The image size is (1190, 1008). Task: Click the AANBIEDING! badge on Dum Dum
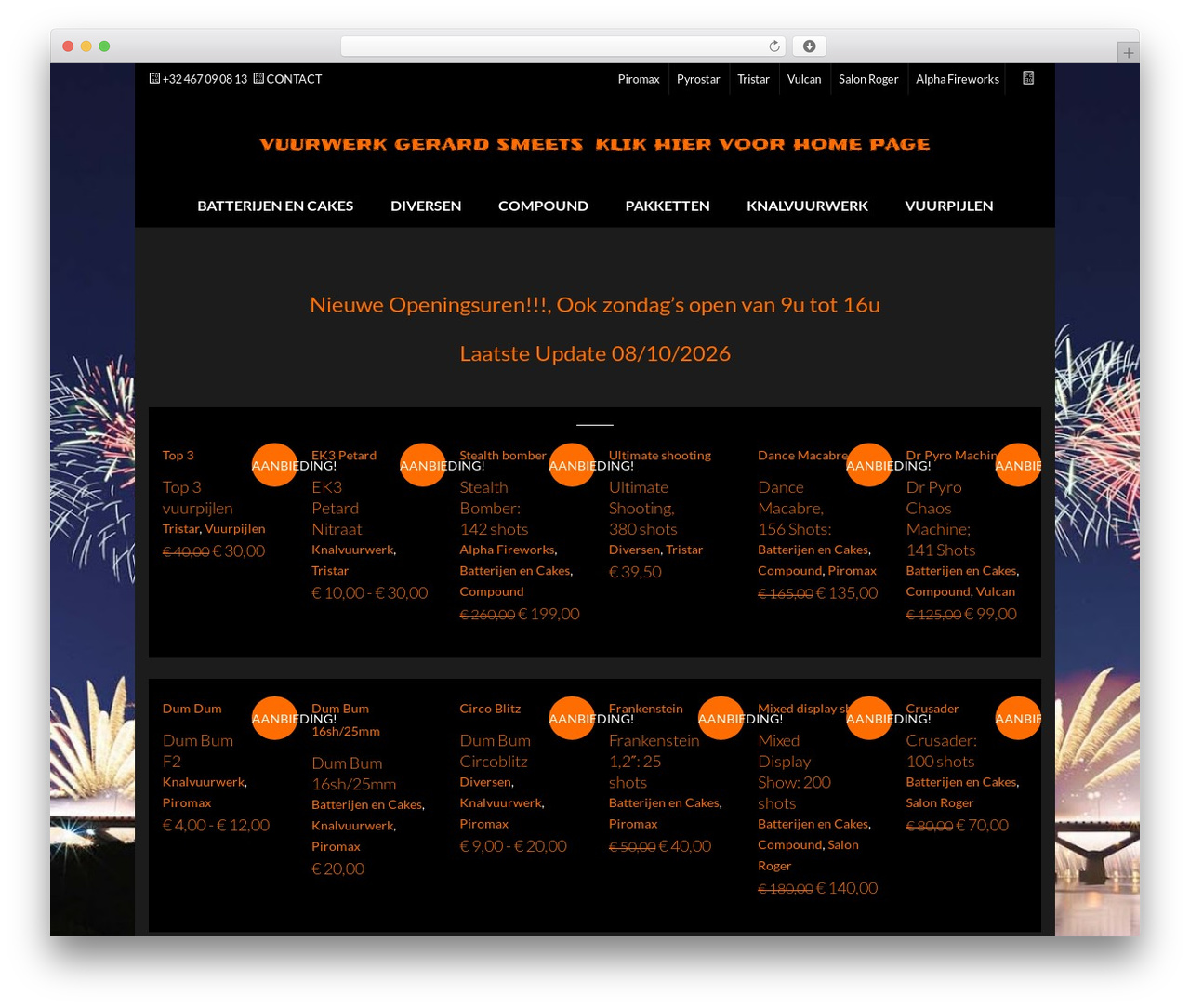(x=274, y=718)
